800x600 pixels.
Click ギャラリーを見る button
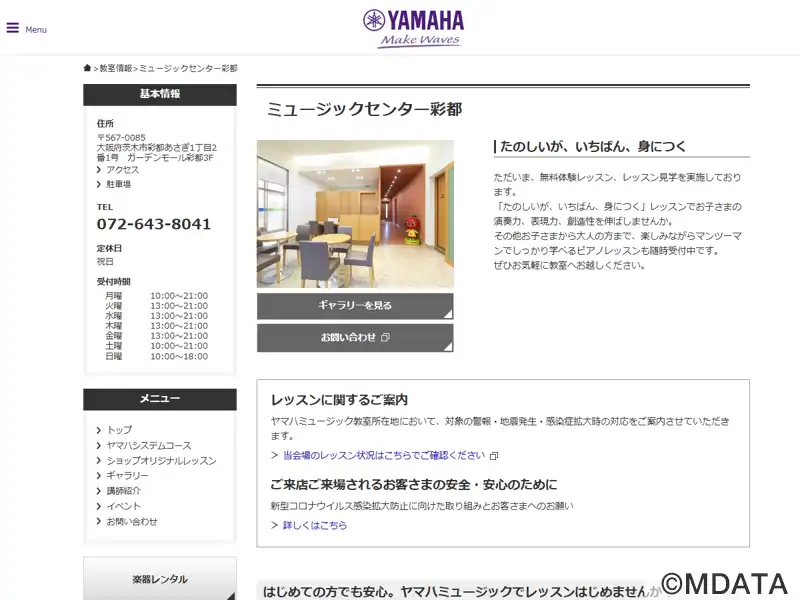tap(355, 306)
